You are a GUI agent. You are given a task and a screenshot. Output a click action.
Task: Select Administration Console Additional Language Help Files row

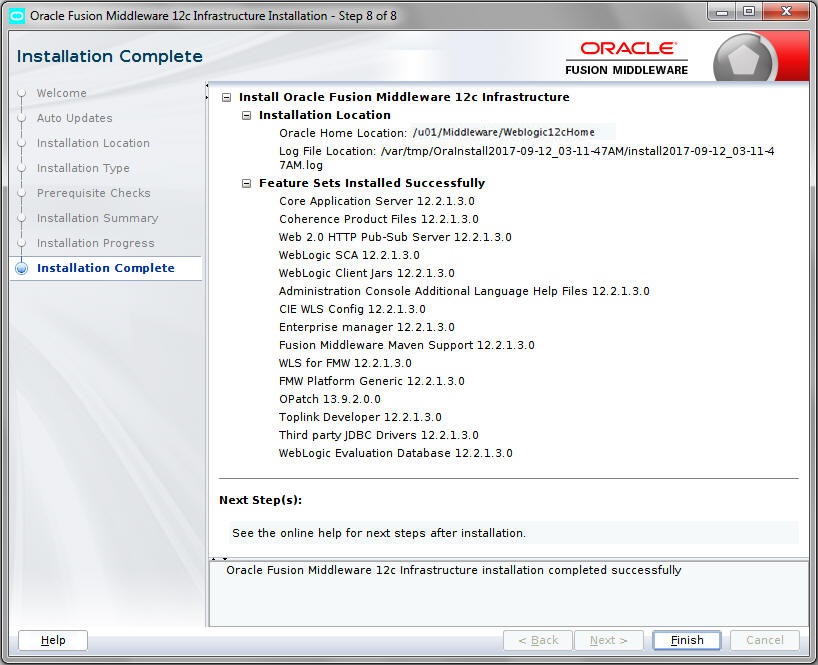tap(464, 292)
